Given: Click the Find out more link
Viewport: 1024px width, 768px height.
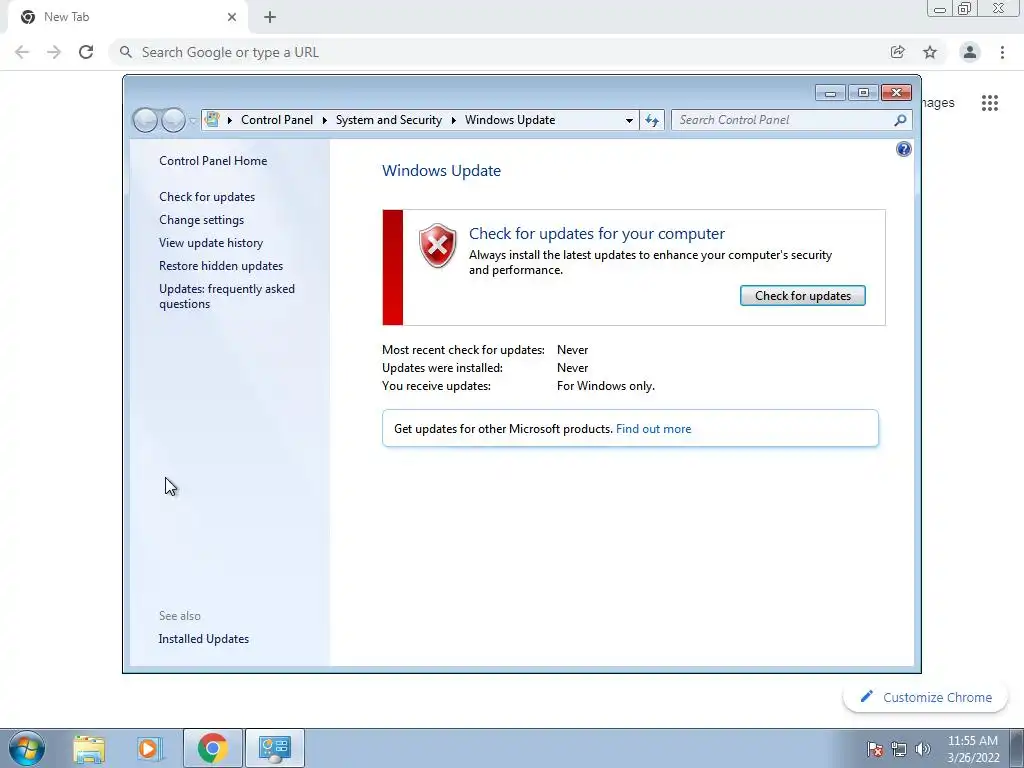Looking at the screenshot, I should coord(653,429).
